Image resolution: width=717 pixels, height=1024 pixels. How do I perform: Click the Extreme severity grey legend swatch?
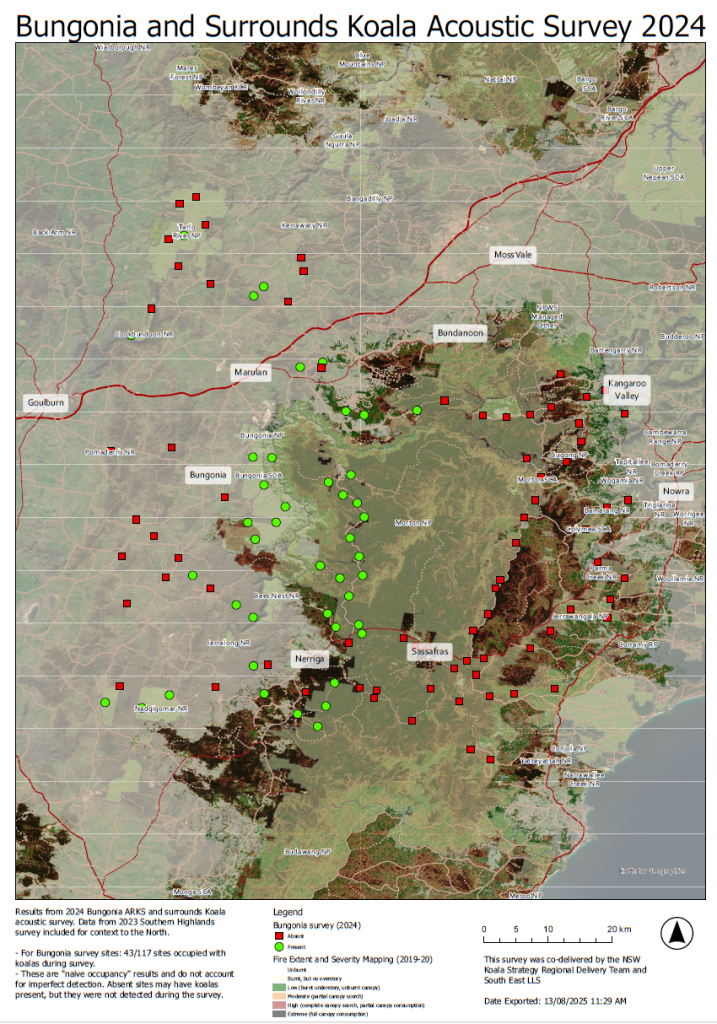pyautogui.click(x=280, y=1013)
